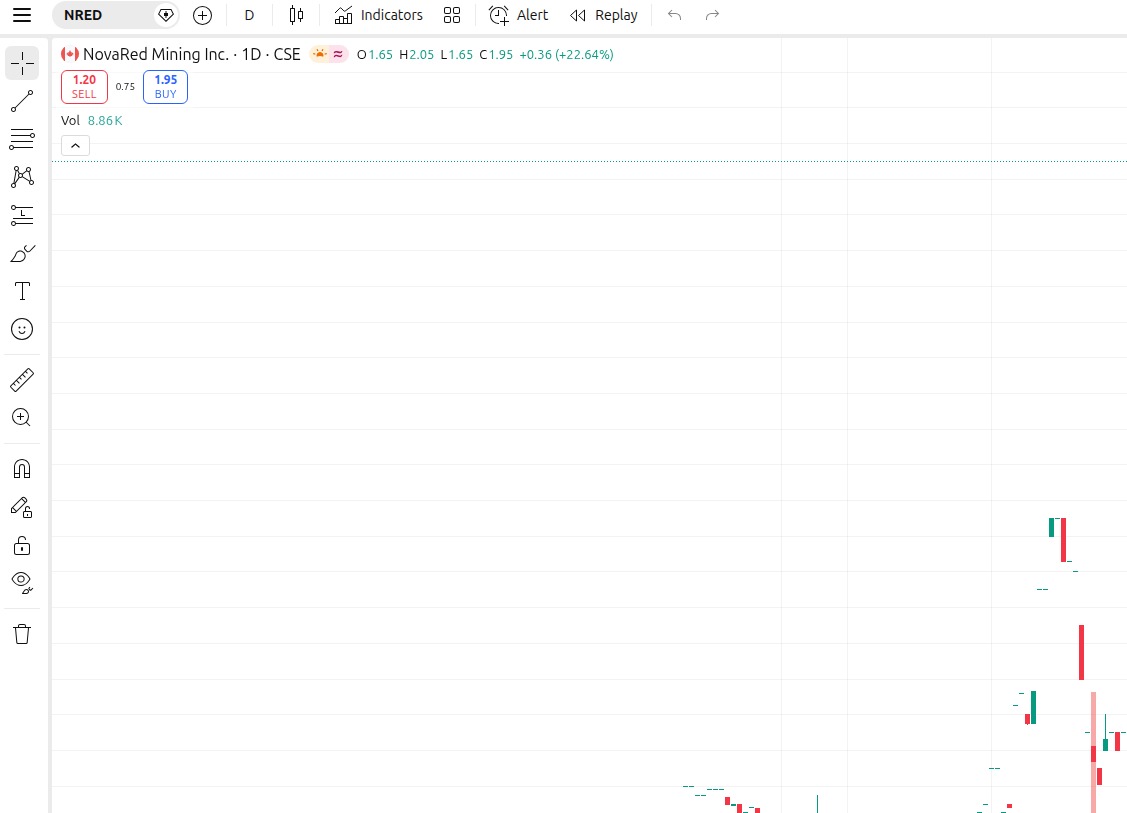
Task: Select the trend line drawing tool
Action: point(22,100)
